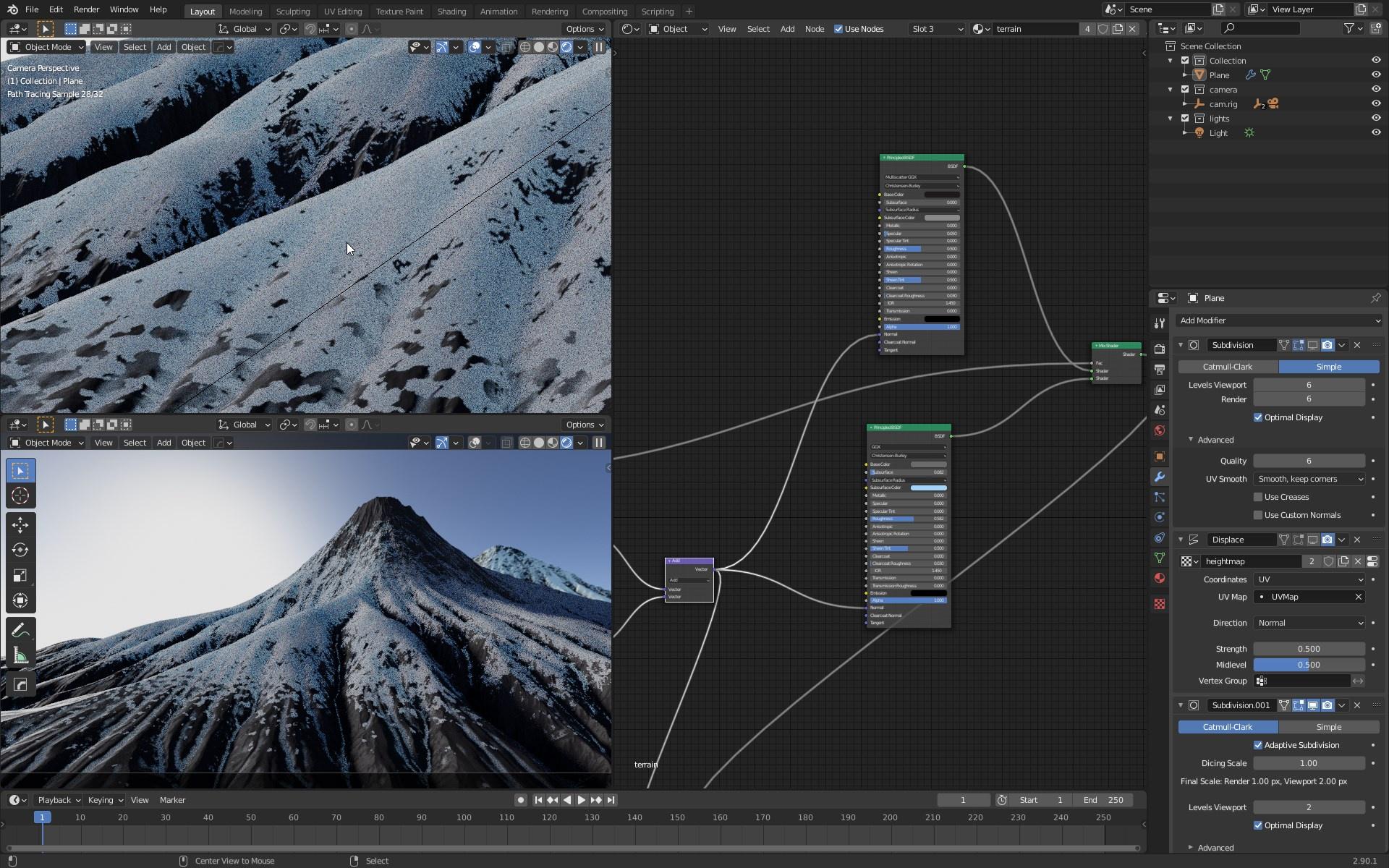1389x868 pixels.
Task: Open the Modifier properties wrench tab
Action: point(1160,477)
